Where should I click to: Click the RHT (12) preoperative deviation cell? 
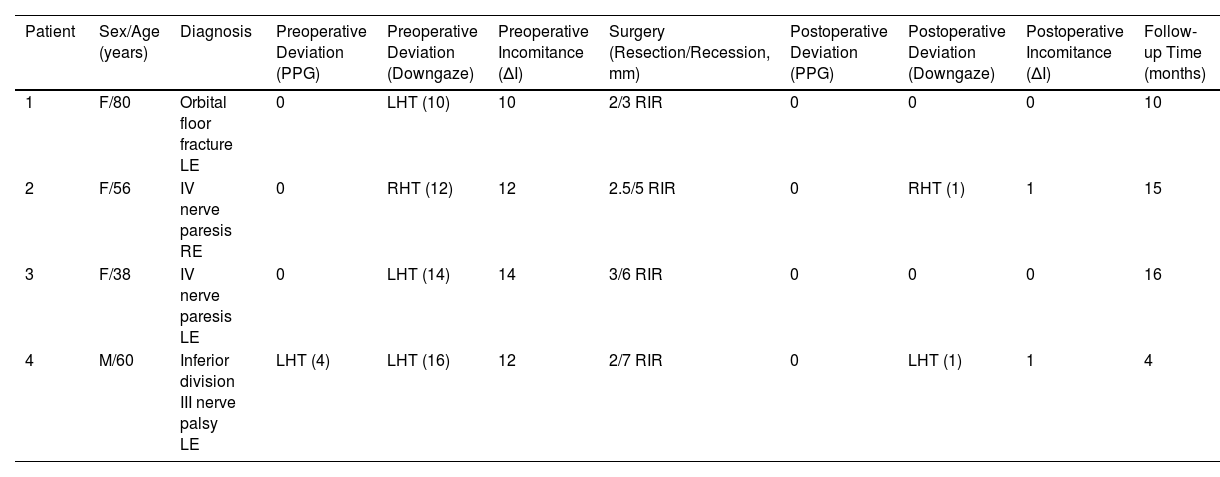(x=420, y=189)
